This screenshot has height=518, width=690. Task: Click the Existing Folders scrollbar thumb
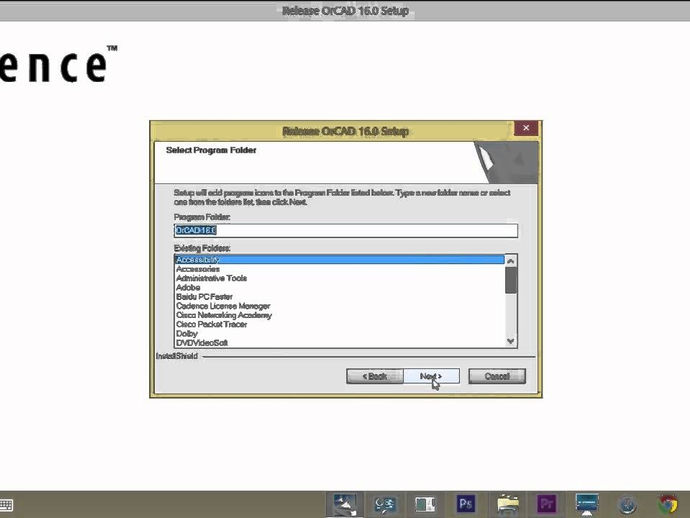[x=510, y=280]
